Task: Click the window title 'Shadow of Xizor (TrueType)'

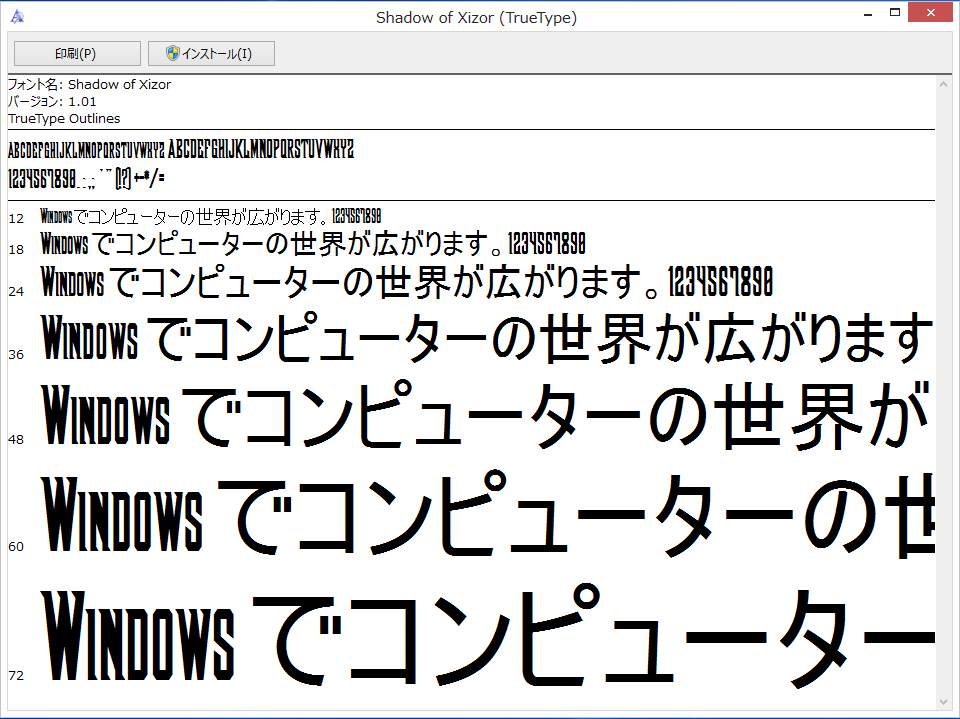Action: pyautogui.click(x=476, y=18)
